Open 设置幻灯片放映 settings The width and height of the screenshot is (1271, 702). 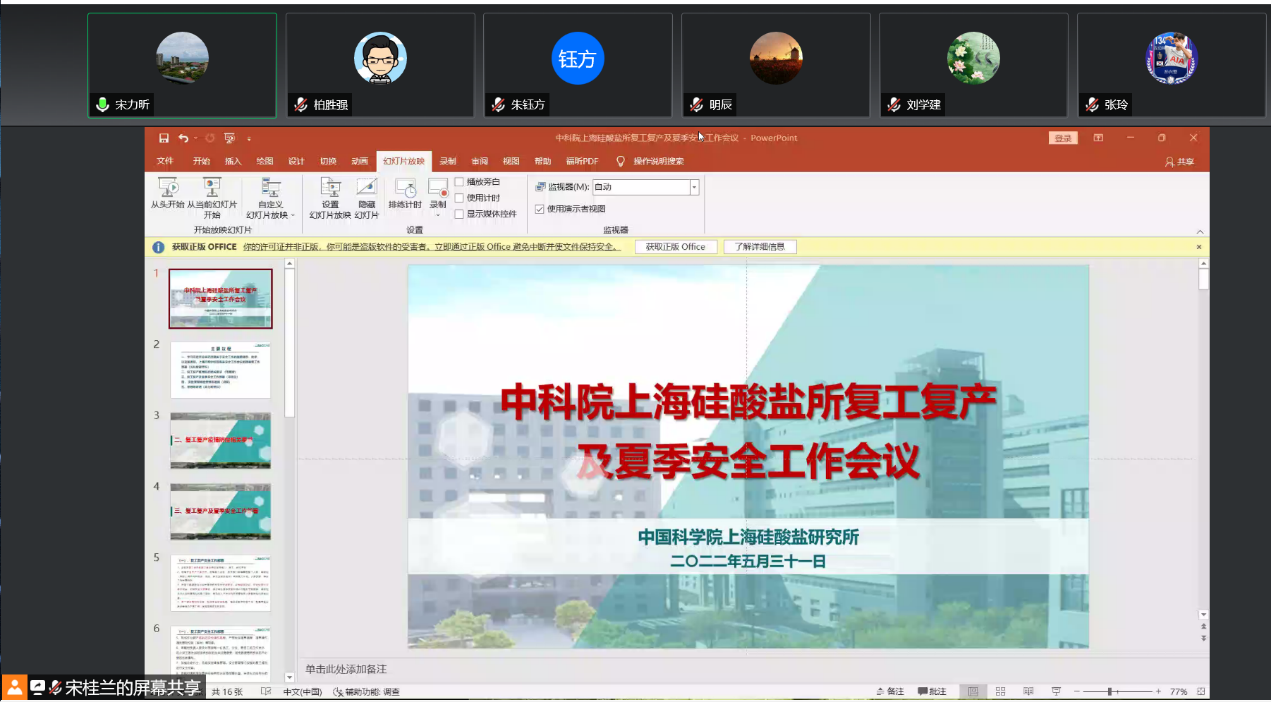tap(330, 188)
